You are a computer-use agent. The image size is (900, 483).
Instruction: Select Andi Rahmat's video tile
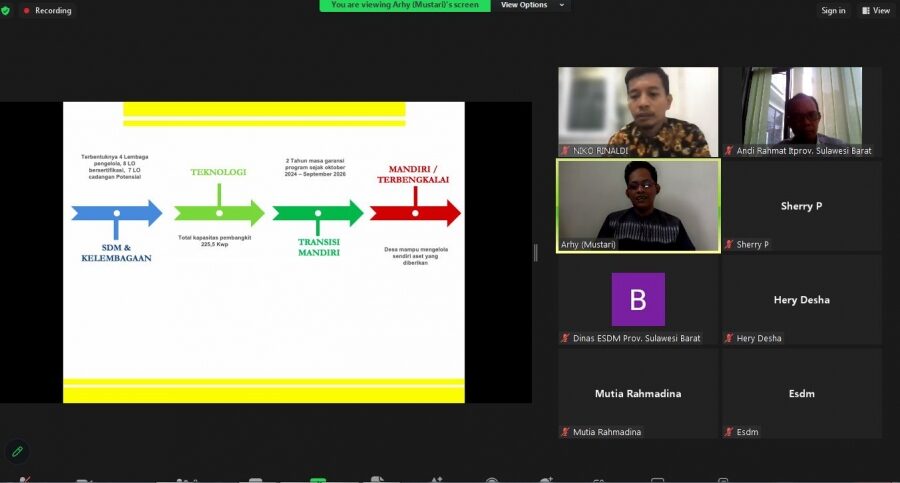(x=801, y=111)
